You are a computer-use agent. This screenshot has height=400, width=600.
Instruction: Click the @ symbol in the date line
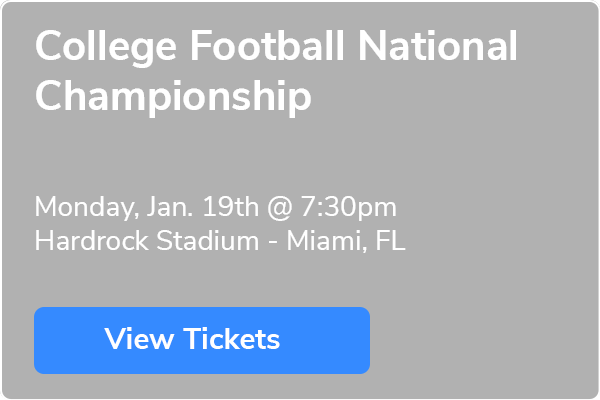coord(280,208)
